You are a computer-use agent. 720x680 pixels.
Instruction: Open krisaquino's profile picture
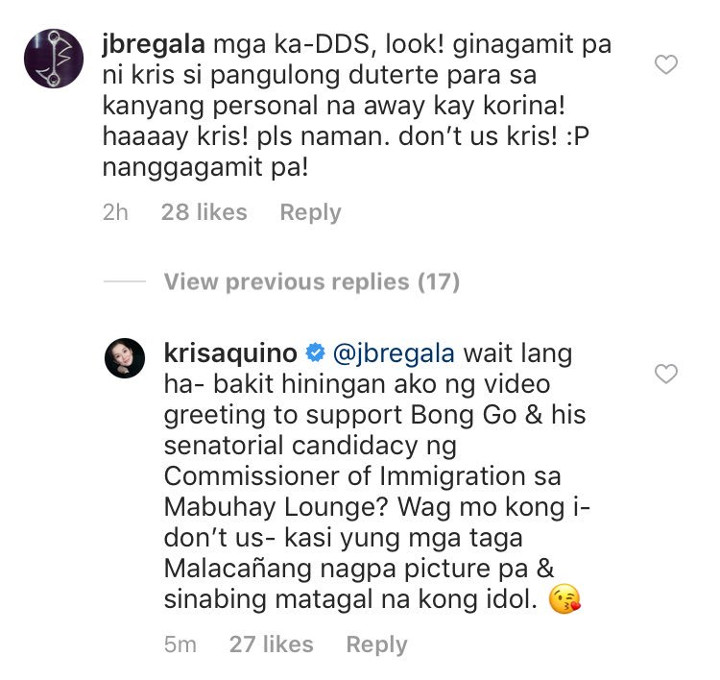click(125, 358)
